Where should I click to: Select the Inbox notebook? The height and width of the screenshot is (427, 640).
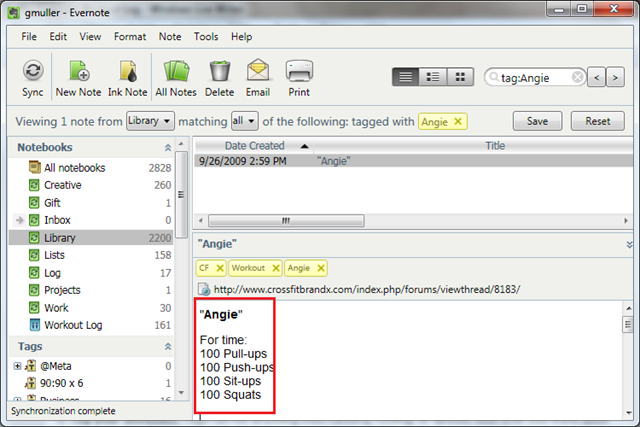pos(91,220)
